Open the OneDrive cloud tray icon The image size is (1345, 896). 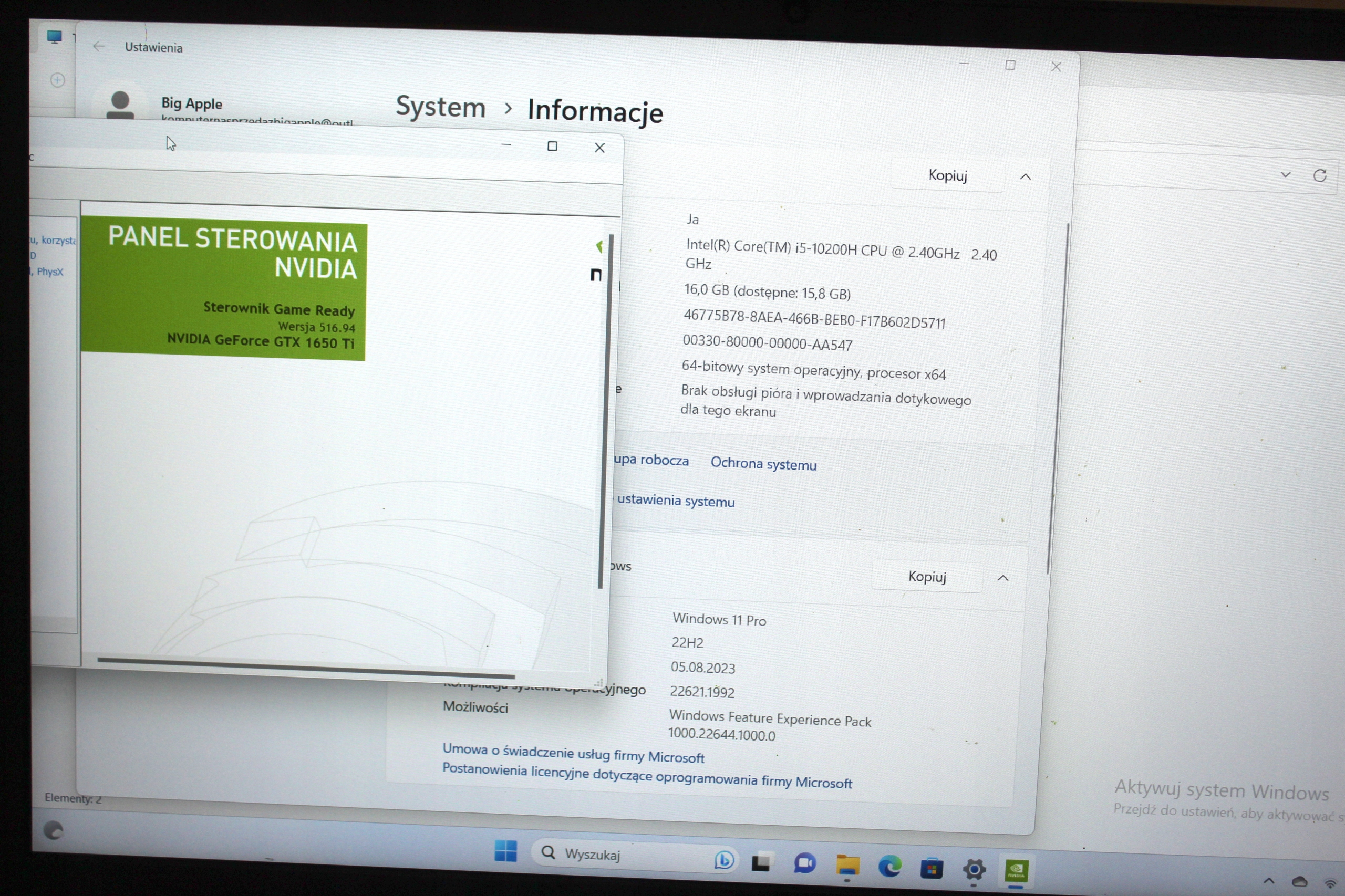[x=1299, y=882]
